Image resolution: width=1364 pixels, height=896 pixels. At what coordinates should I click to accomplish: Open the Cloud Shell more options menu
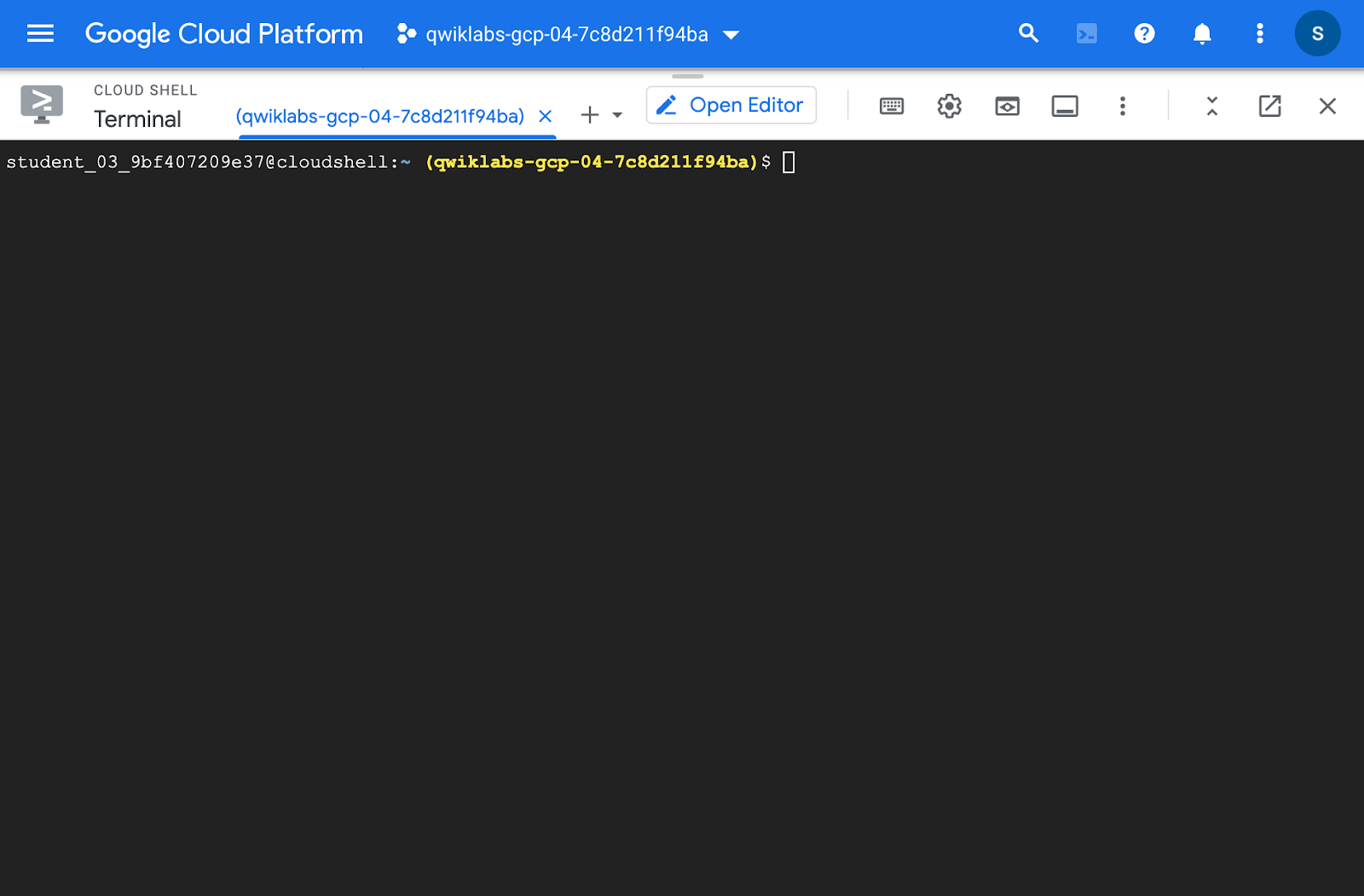[1122, 106]
